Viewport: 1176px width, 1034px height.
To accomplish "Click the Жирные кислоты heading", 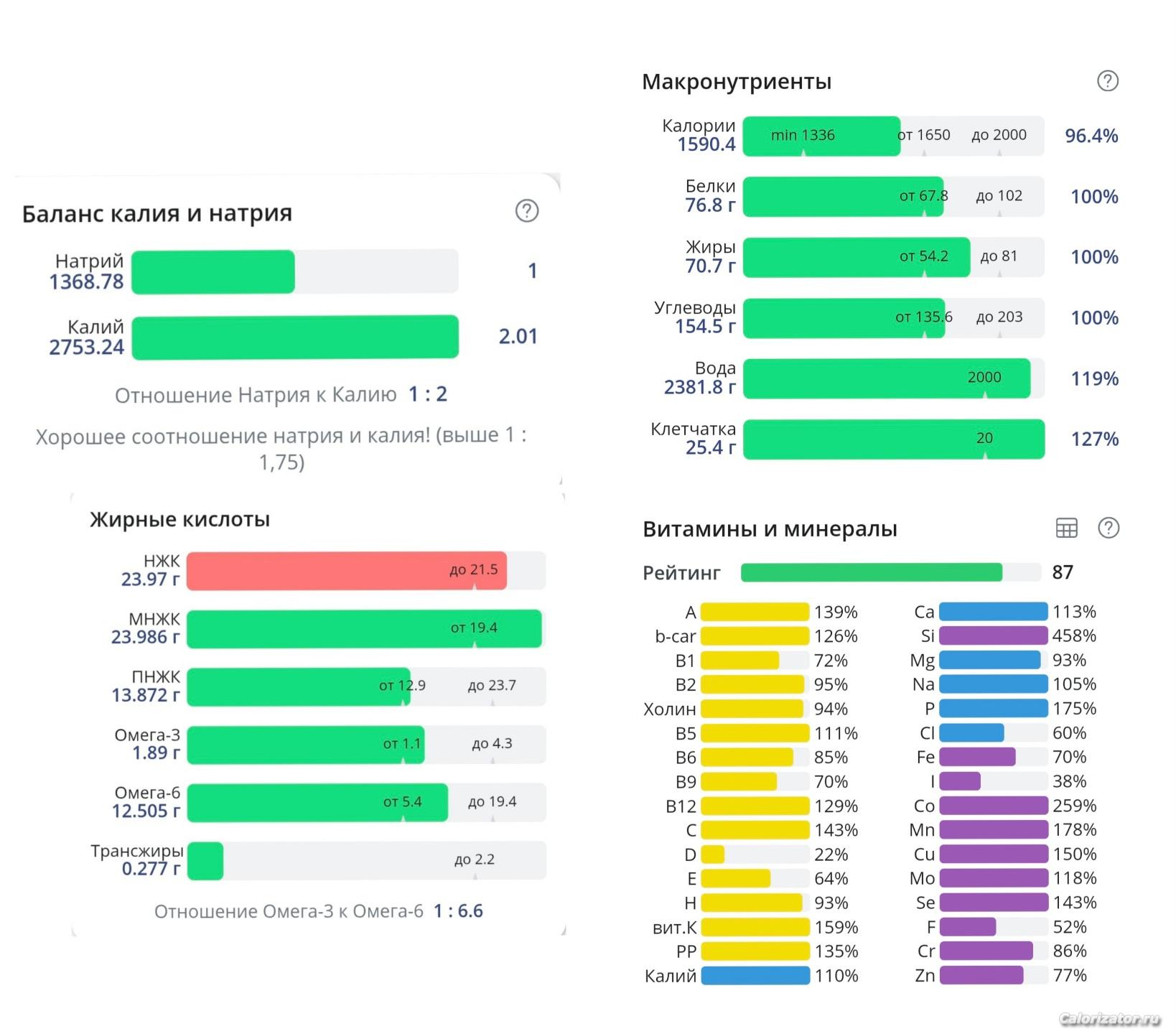I will click(x=179, y=519).
